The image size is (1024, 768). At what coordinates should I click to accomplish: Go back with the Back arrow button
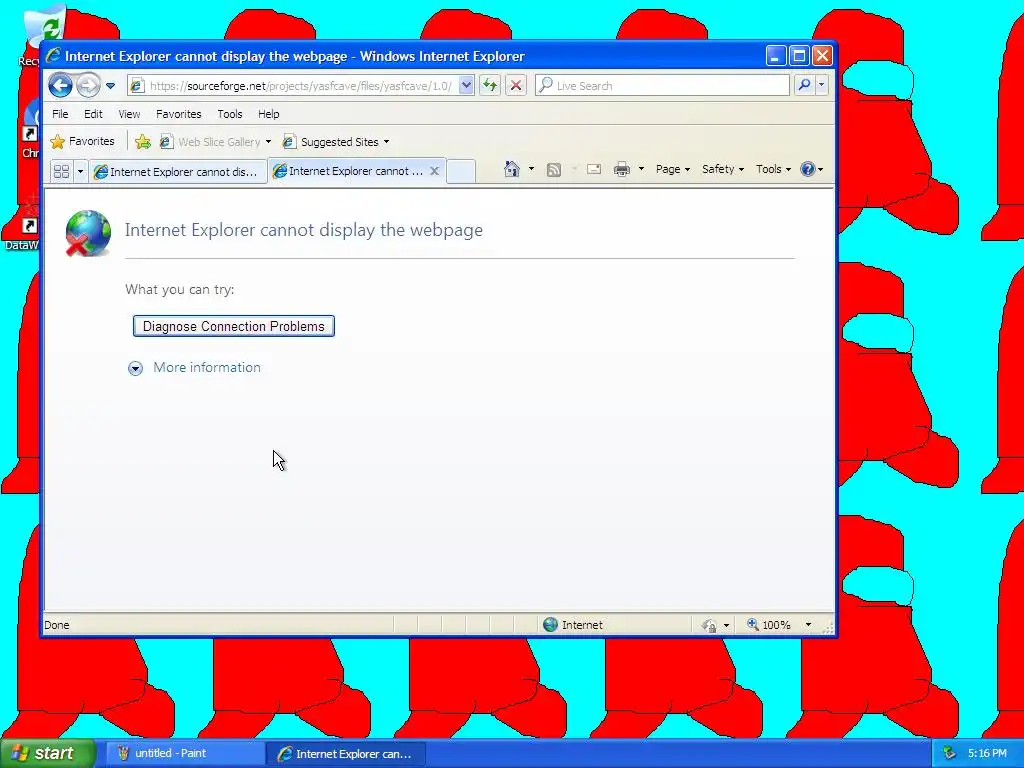60,86
